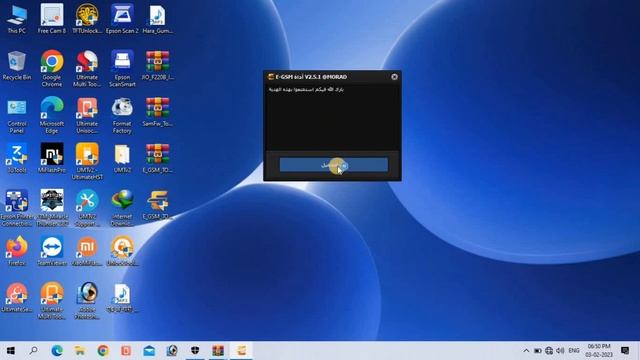Launch Format Factory shortcut

[122, 116]
